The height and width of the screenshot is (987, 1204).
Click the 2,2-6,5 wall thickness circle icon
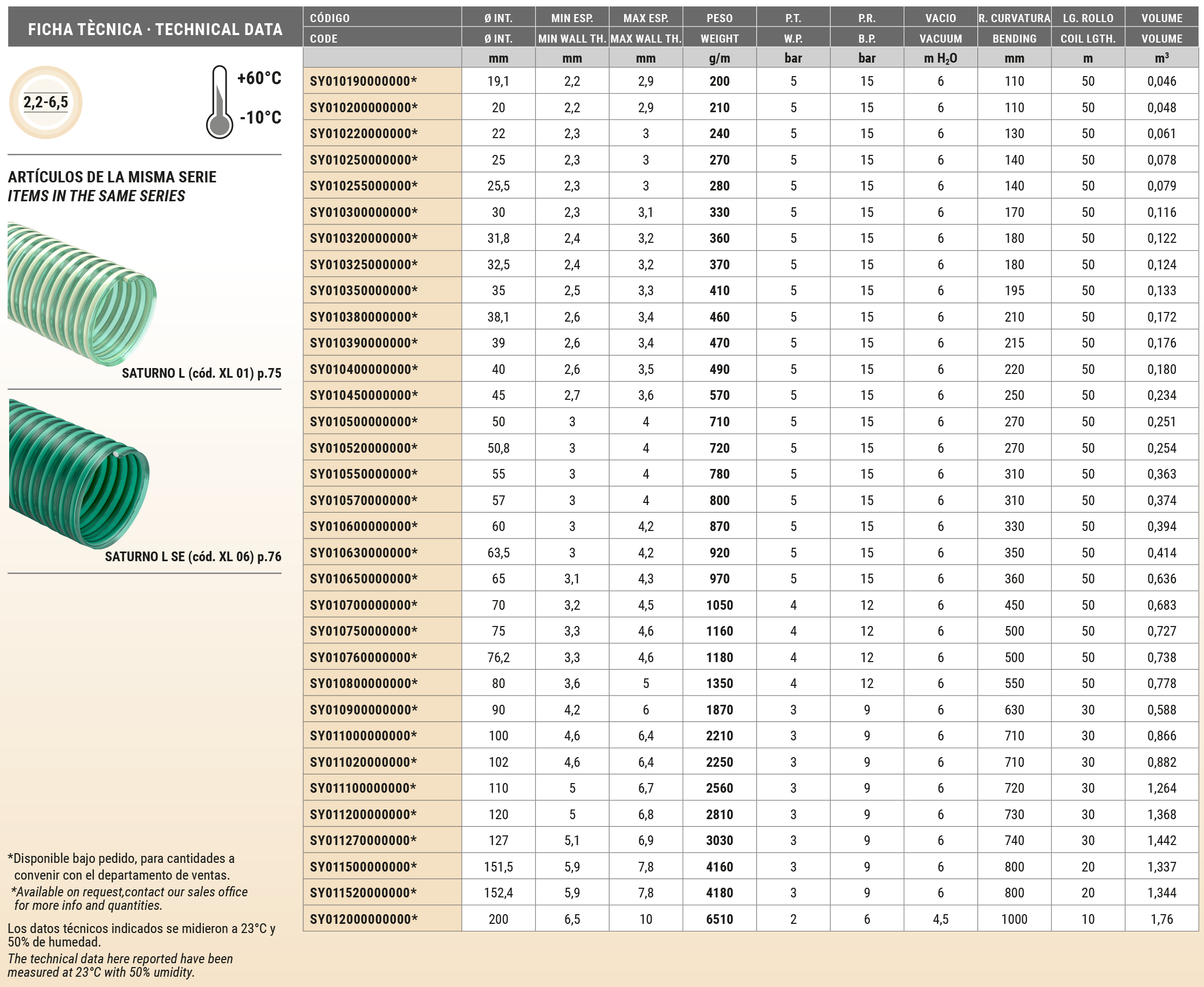point(45,103)
